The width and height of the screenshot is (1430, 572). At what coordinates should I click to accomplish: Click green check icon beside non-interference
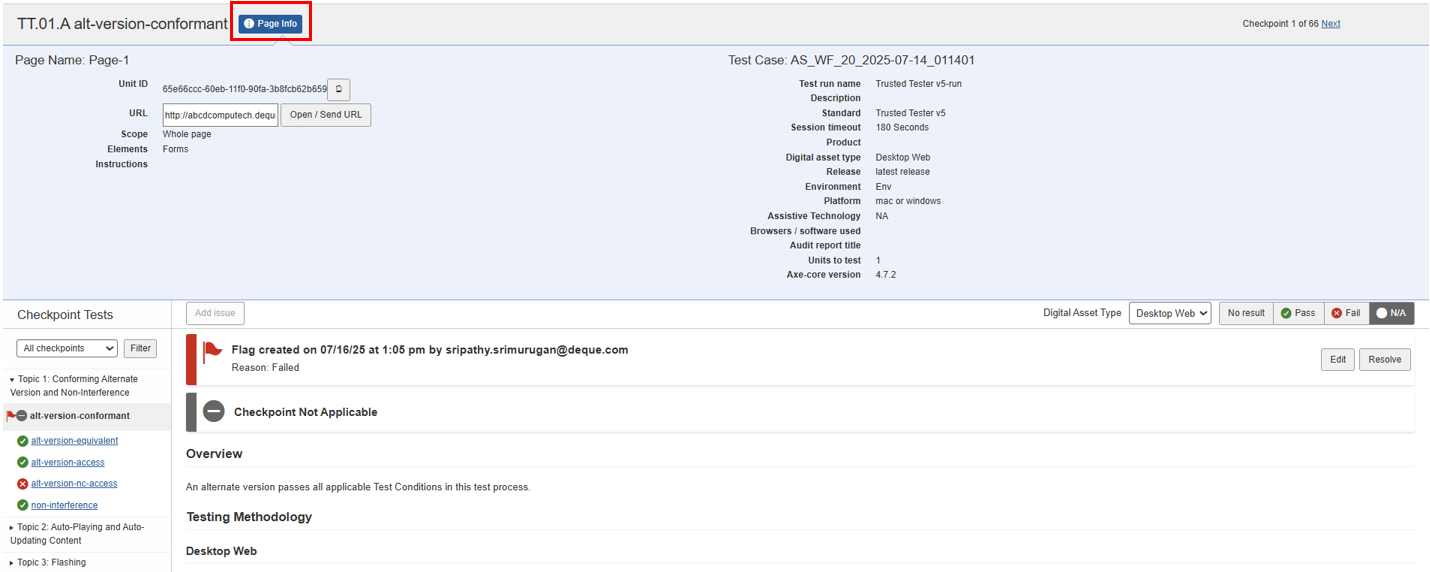tap(23, 505)
